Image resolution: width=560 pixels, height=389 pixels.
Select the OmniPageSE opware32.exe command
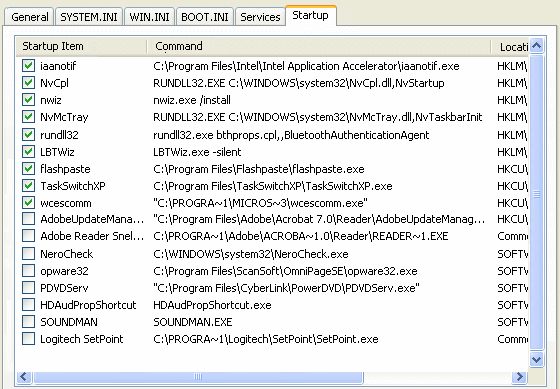coord(285,271)
